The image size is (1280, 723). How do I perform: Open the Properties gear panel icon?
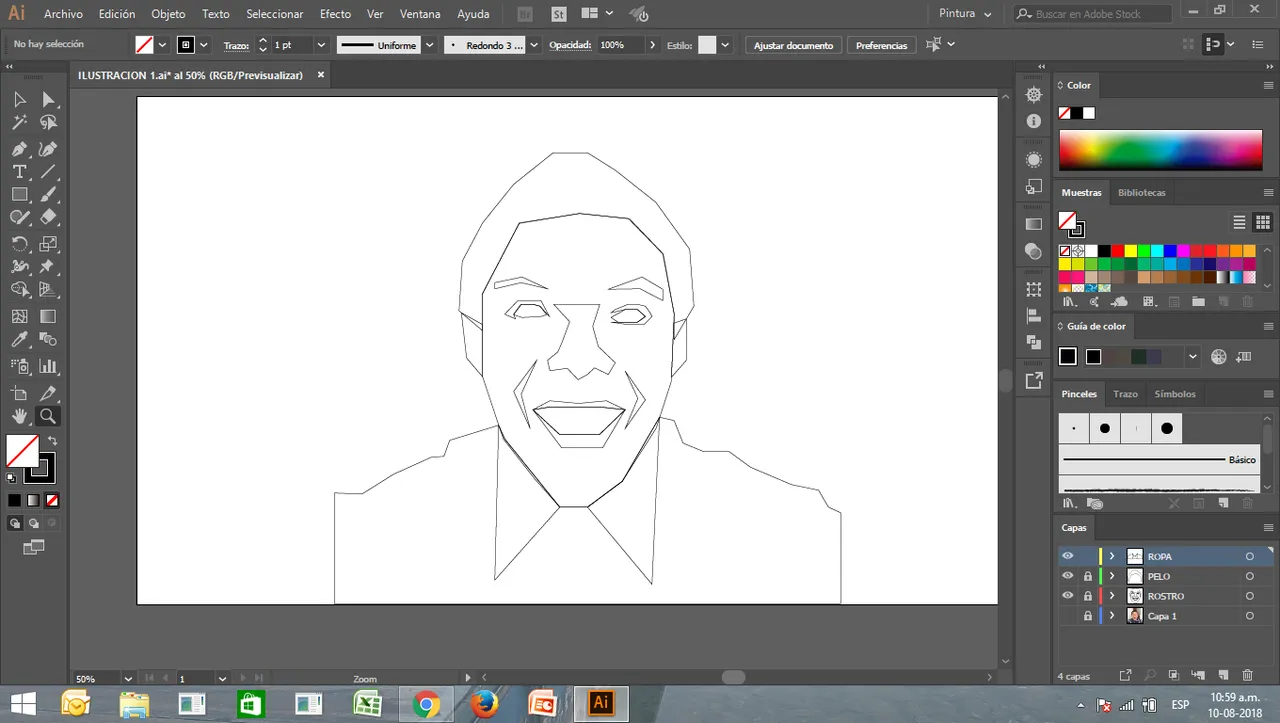click(x=1034, y=95)
